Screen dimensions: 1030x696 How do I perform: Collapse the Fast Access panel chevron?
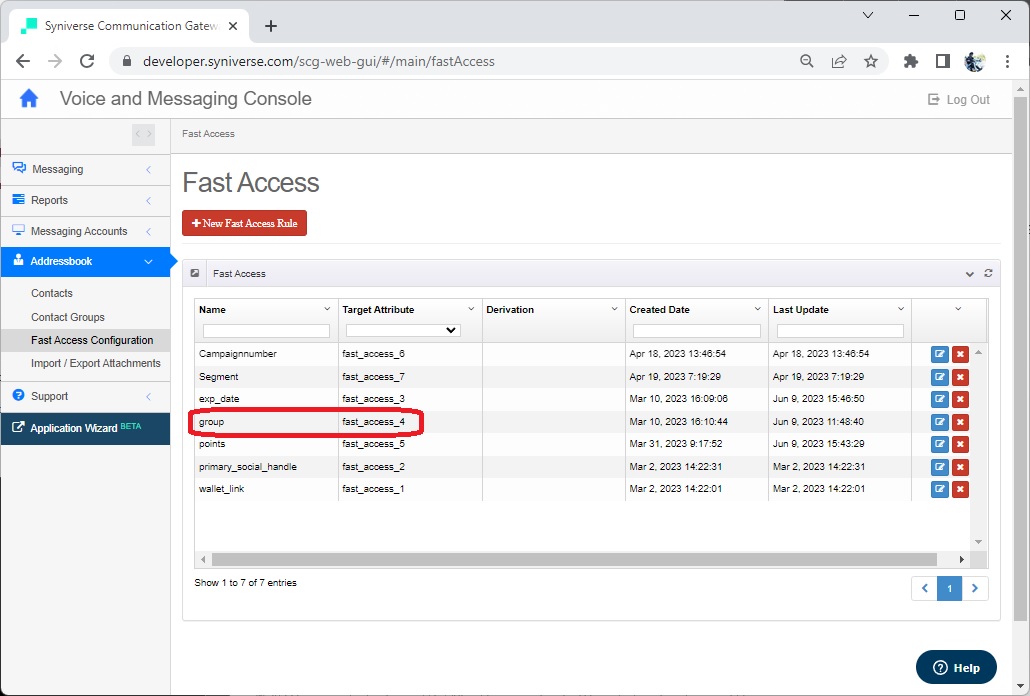coord(970,274)
